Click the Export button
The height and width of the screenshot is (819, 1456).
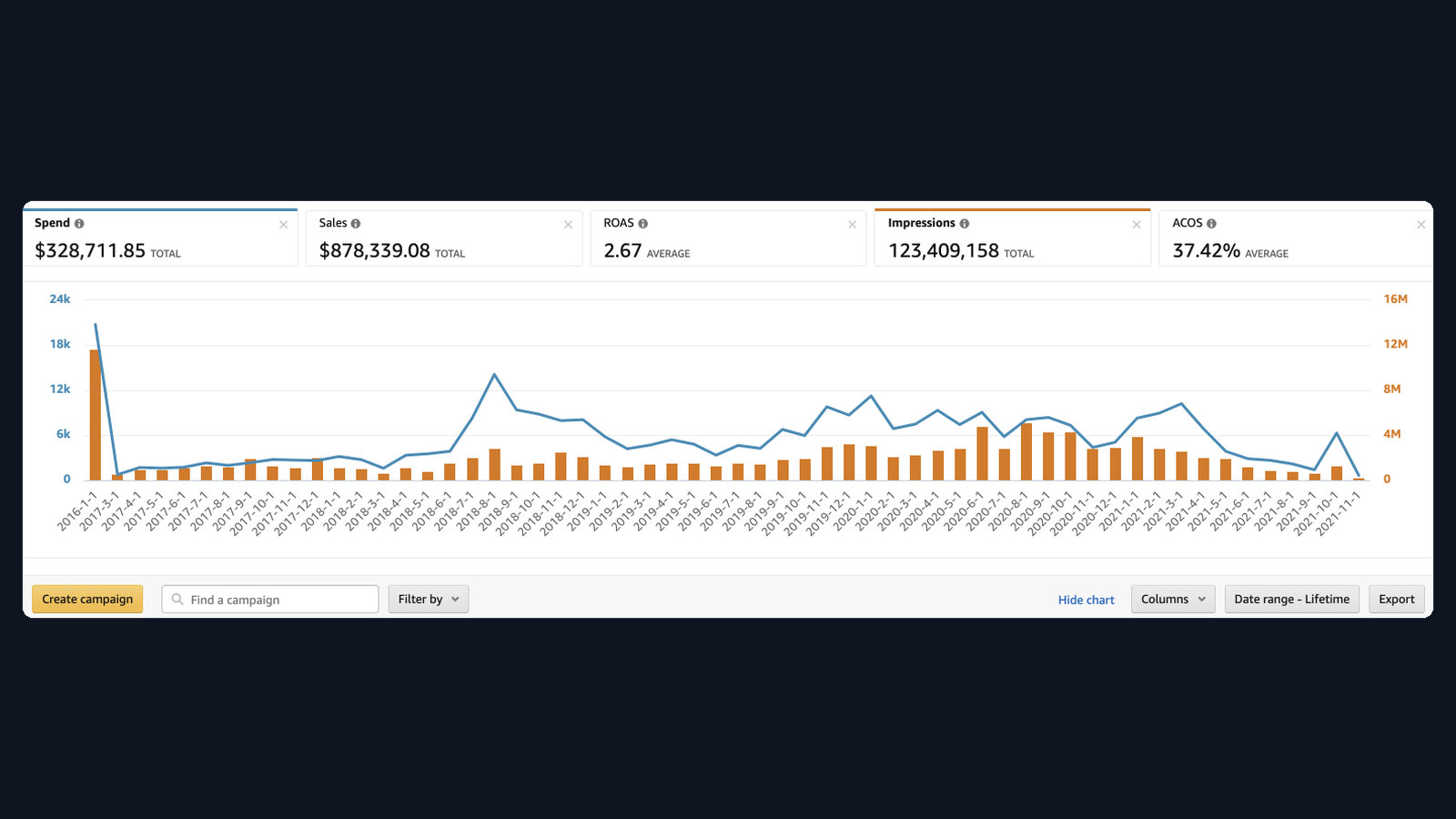[1397, 599]
